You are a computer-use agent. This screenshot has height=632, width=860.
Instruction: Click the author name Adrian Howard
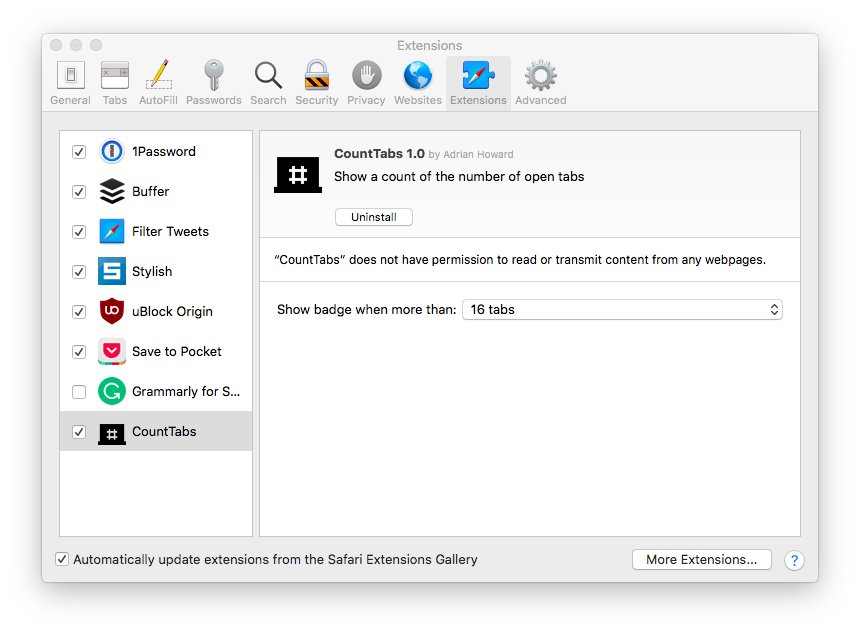(478, 155)
